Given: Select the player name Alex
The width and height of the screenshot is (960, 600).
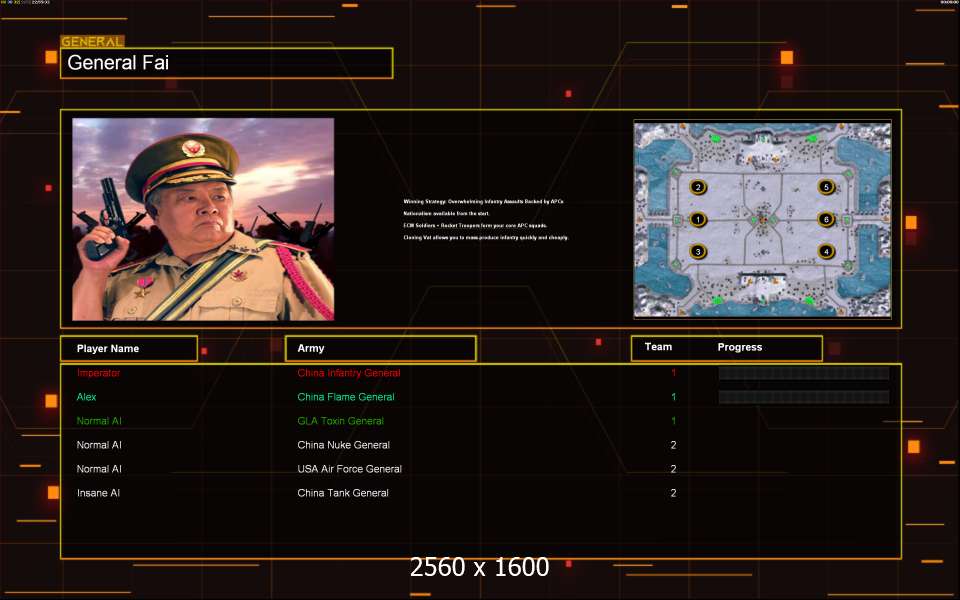Looking at the screenshot, I should tap(86, 397).
